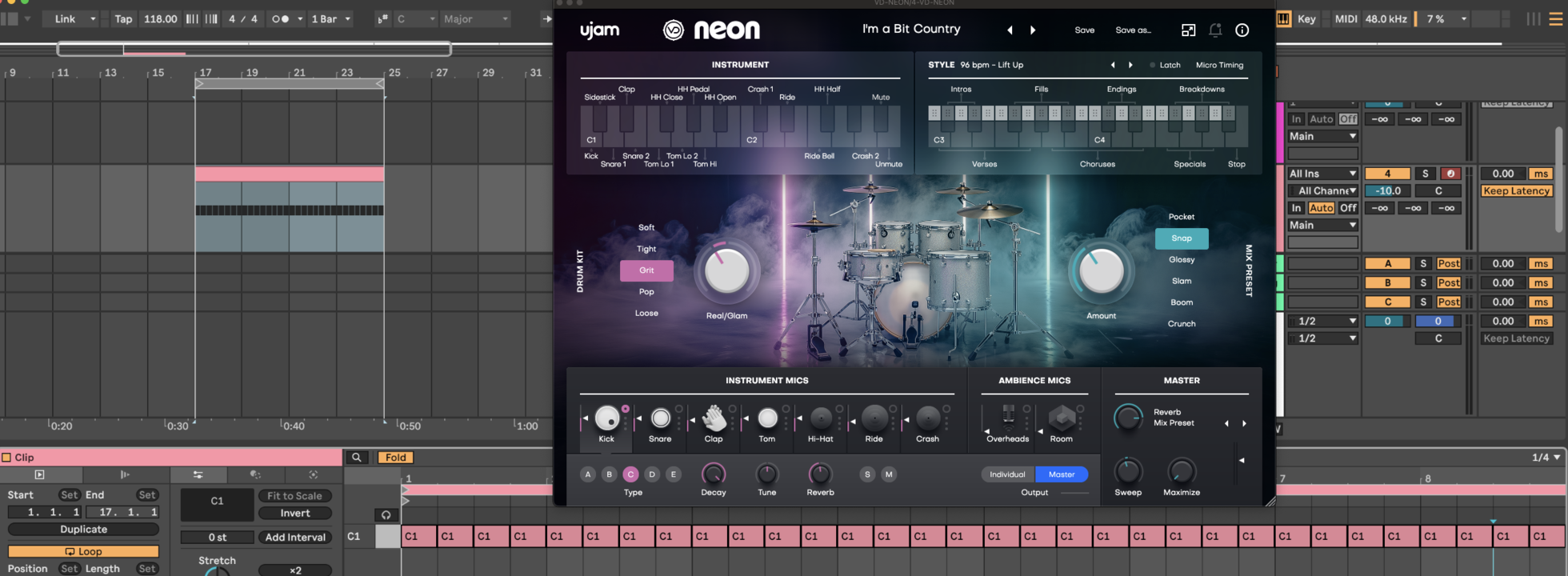
Task: Click the Add Interval button
Action: tap(295, 538)
